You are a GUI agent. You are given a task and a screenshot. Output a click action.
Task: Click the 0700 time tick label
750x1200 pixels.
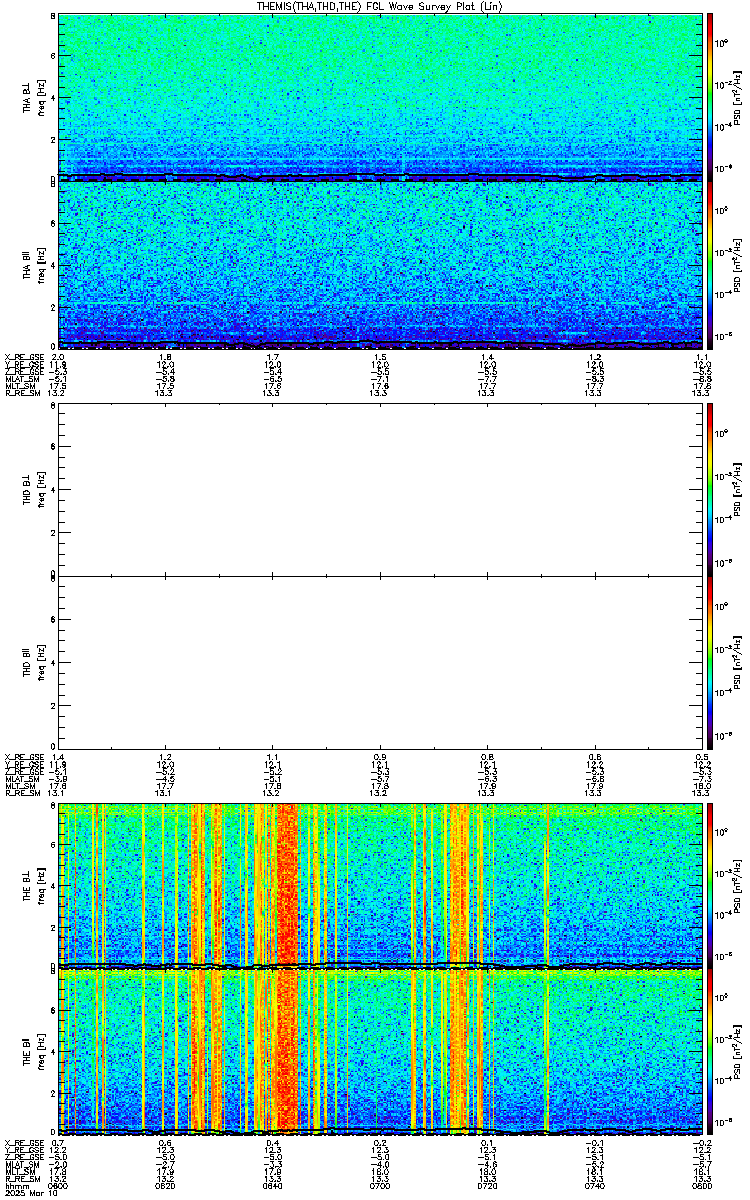pyautogui.click(x=380, y=1185)
